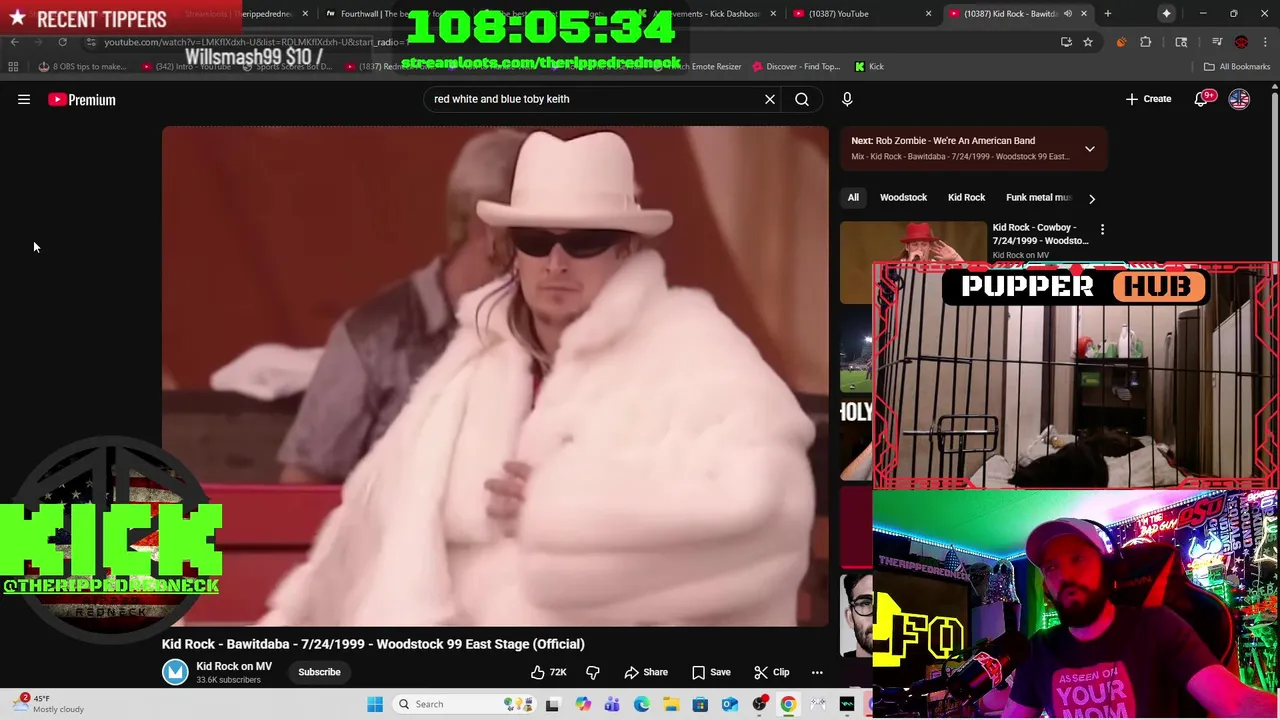The height and width of the screenshot is (720, 1280).
Task: Select the Funk metal music chip
Action: [1038, 198]
